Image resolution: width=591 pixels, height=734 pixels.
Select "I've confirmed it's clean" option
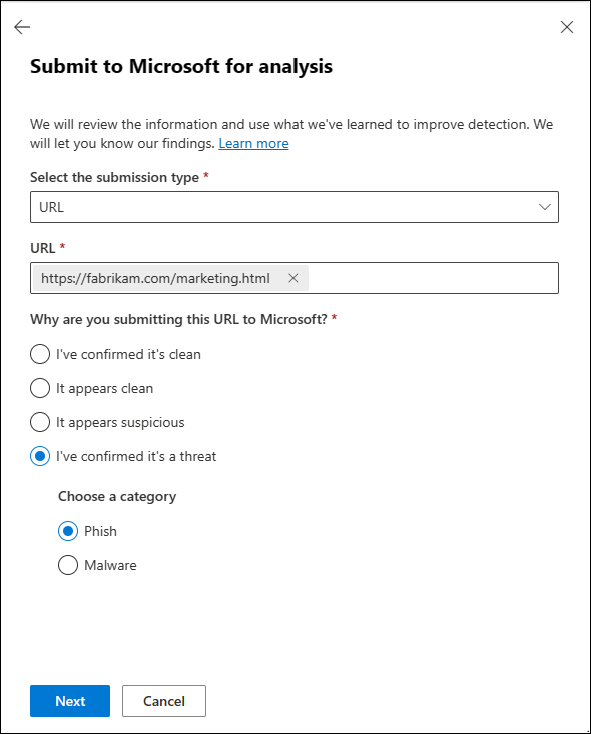(40, 354)
